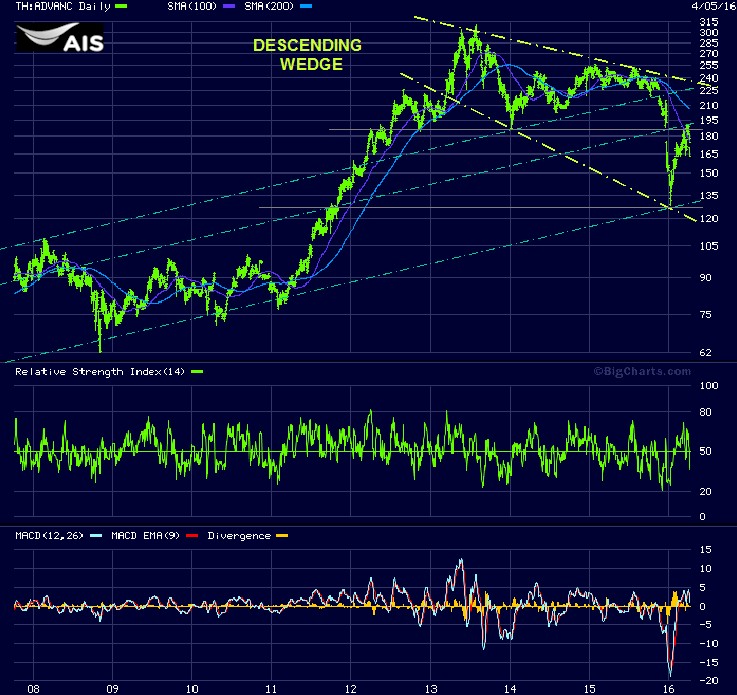Select the Divergence legend label

(x=239, y=536)
